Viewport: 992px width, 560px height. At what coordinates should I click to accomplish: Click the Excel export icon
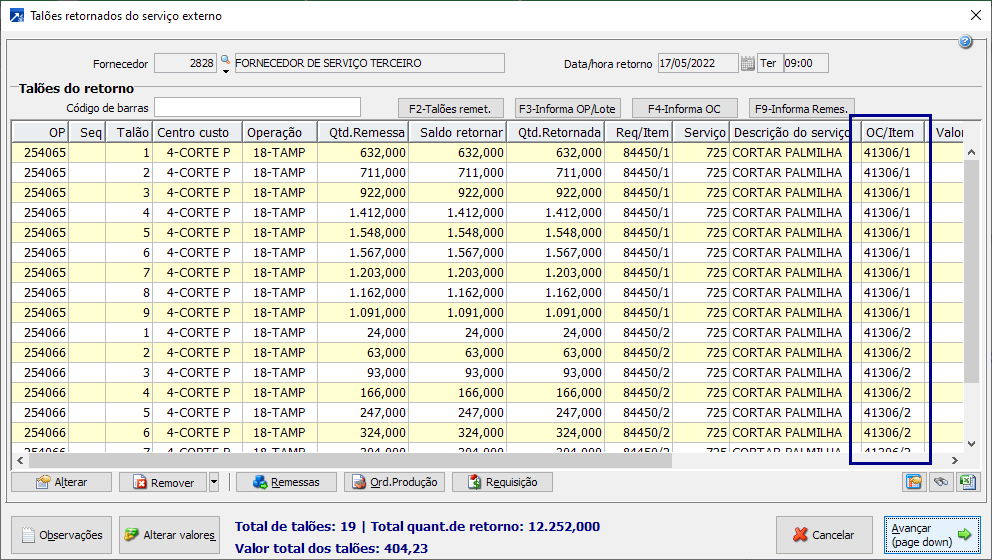pyautogui.click(x=966, y=482)
